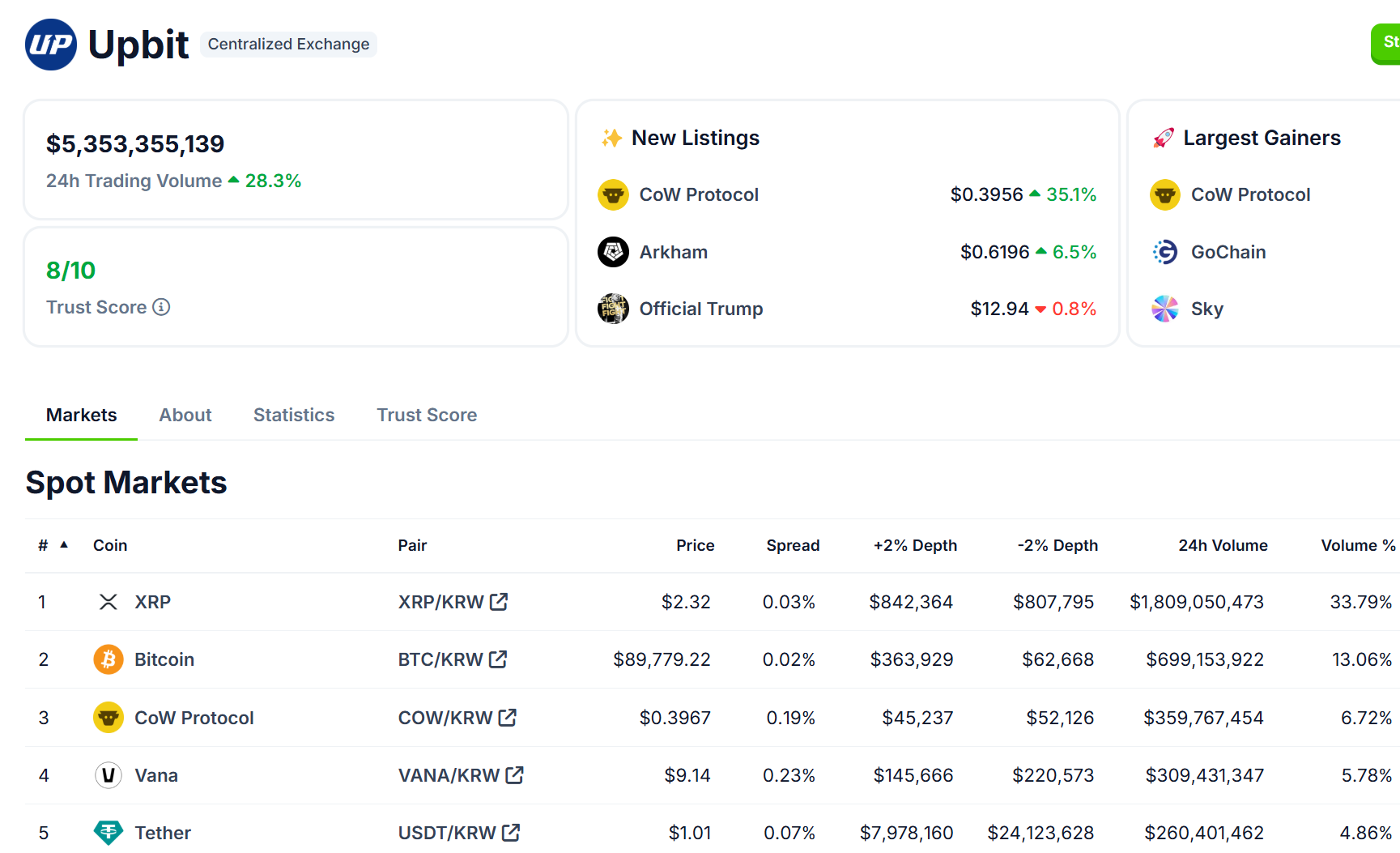Open the BTC/KRW external market link

coord(497,659)
